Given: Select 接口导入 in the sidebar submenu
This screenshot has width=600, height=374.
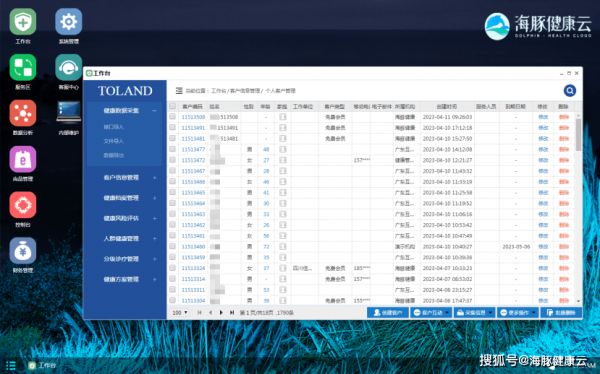Looking at the screenshot, I should pyautogui.click(x=113, y=127).
